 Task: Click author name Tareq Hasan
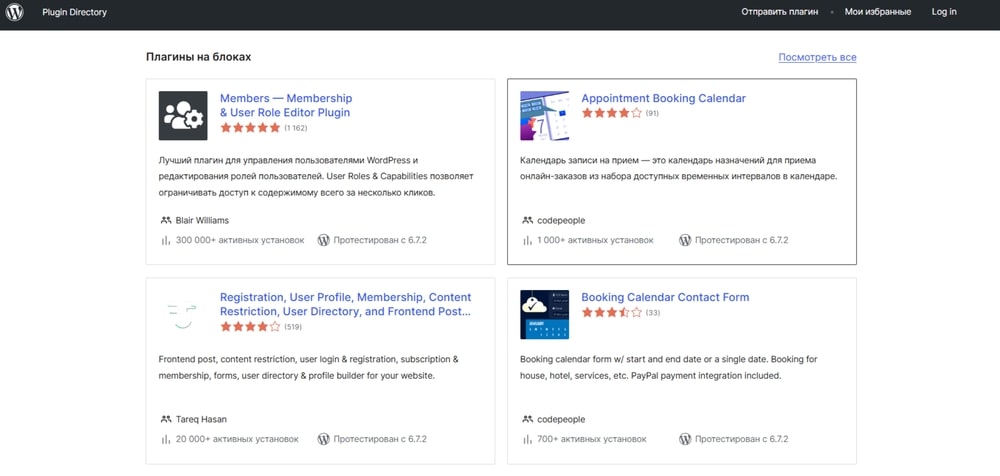point(201,419)
